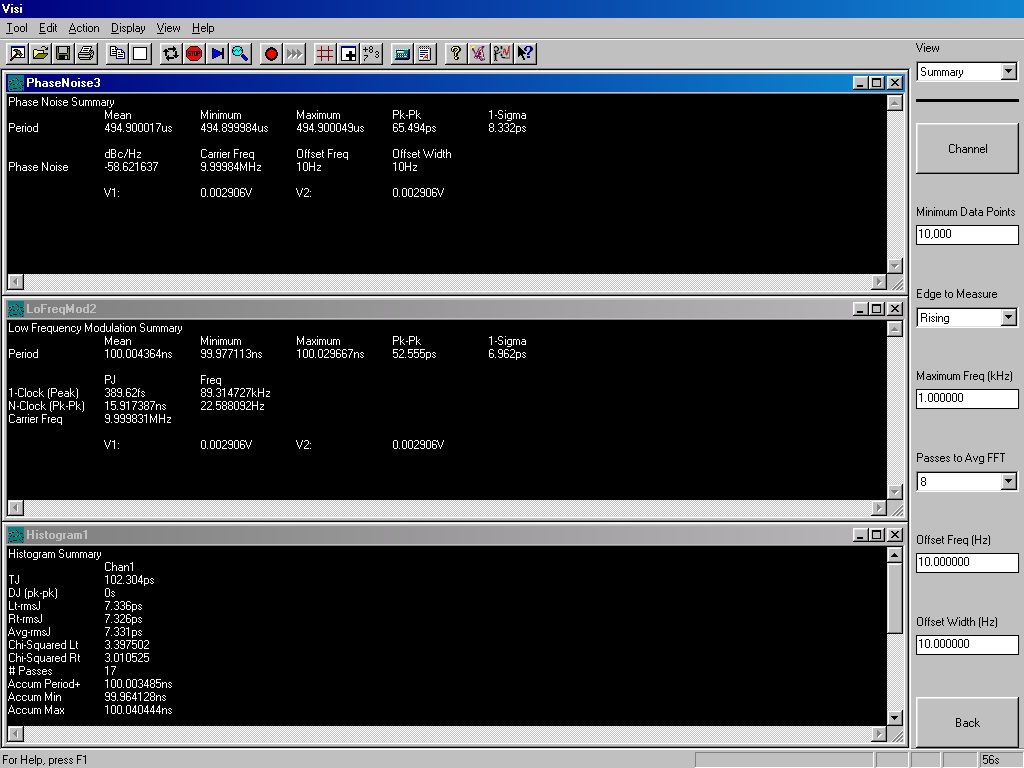This screenshot has width=1024, height=768.
Task: Open the Action menu
Action: coord(84,28)
